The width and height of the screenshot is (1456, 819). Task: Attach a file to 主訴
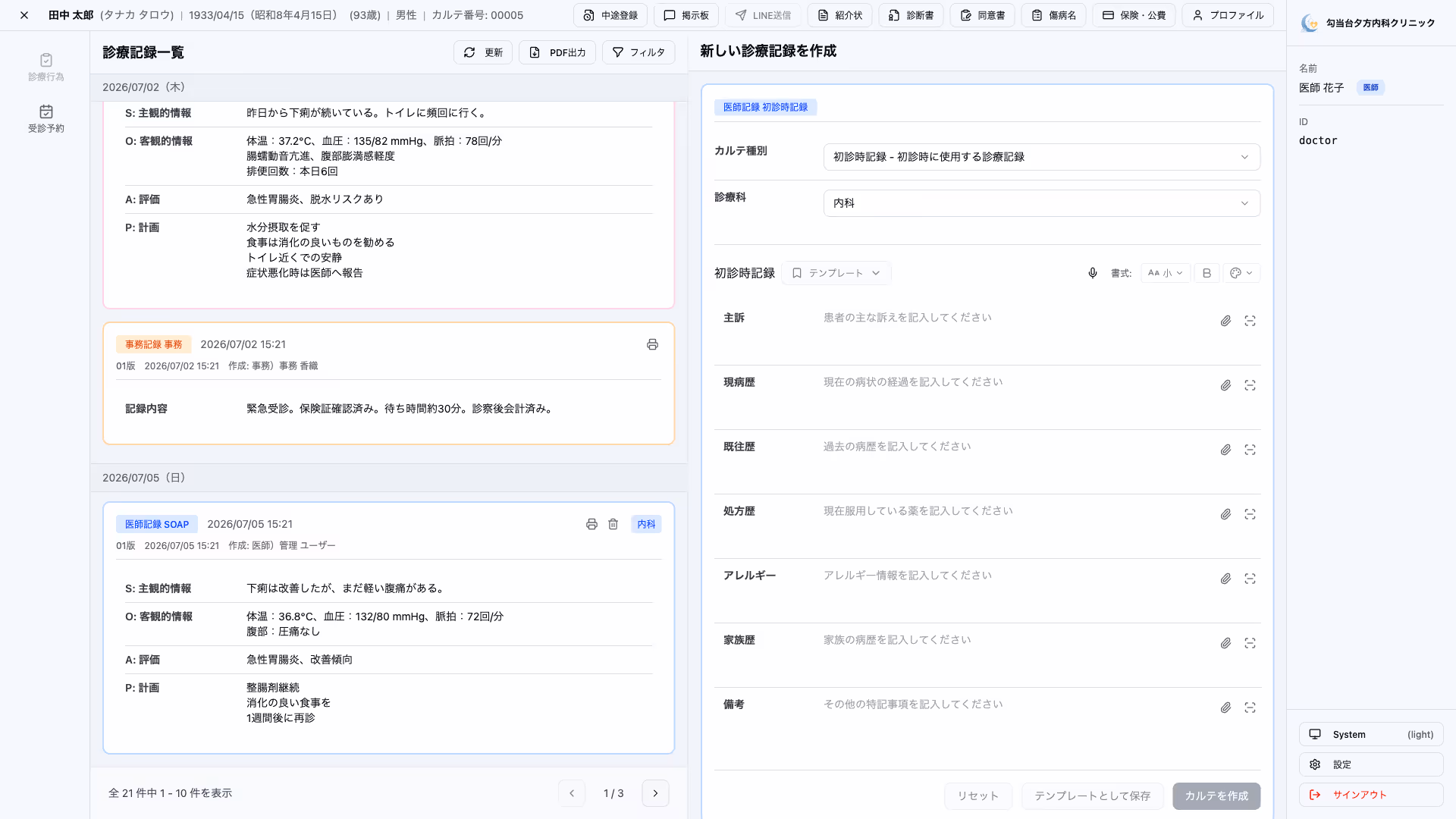pos(1225,321)
